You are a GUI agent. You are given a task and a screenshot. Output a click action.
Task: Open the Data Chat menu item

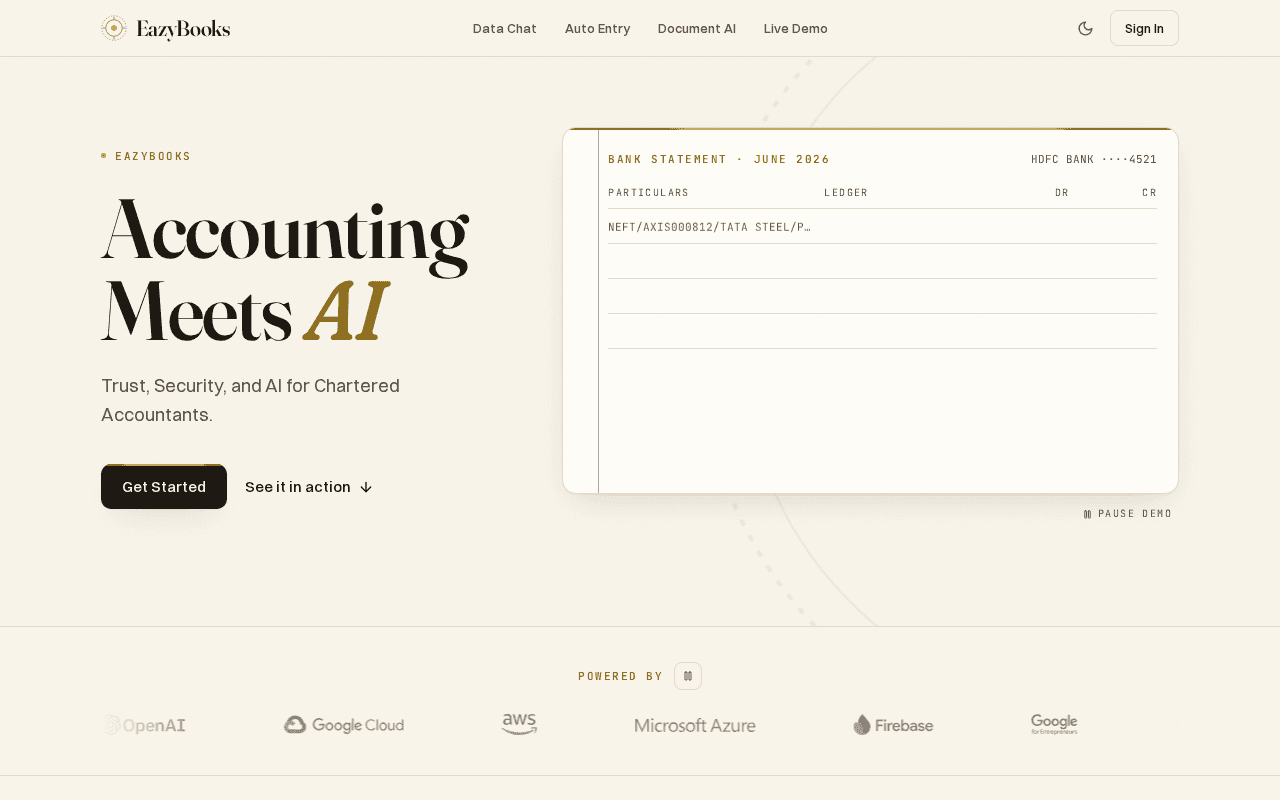505,28
